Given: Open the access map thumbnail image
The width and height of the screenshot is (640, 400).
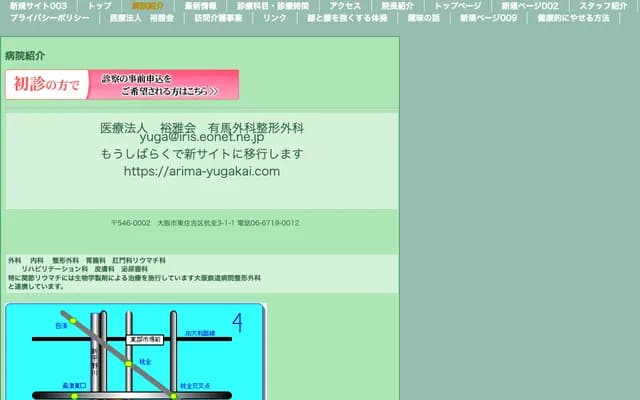Looking at the screenshot, I should pyautogui.click(x=136, y=351).
